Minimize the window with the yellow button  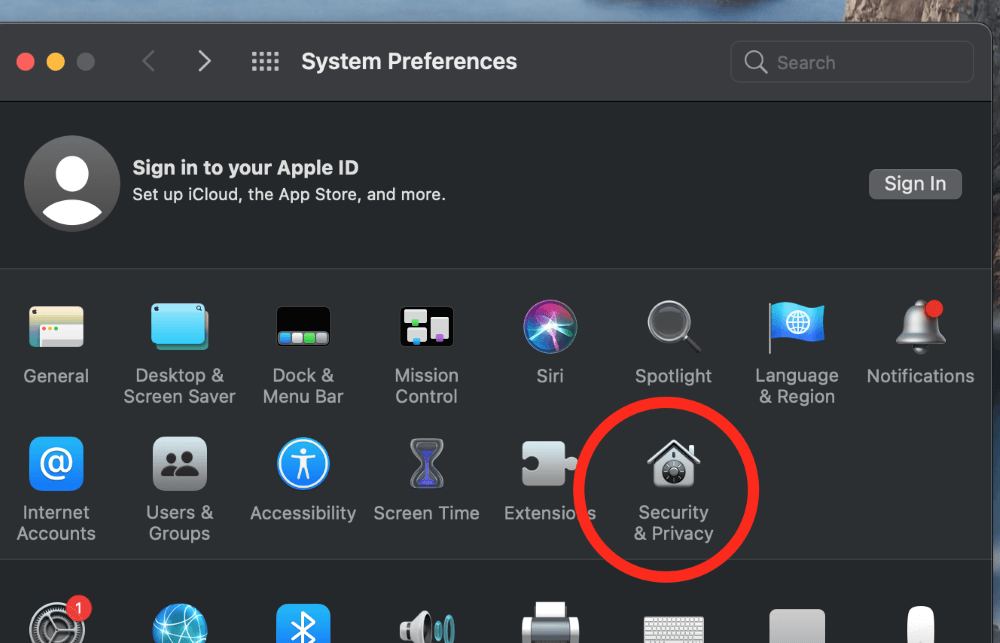point(55,62)
